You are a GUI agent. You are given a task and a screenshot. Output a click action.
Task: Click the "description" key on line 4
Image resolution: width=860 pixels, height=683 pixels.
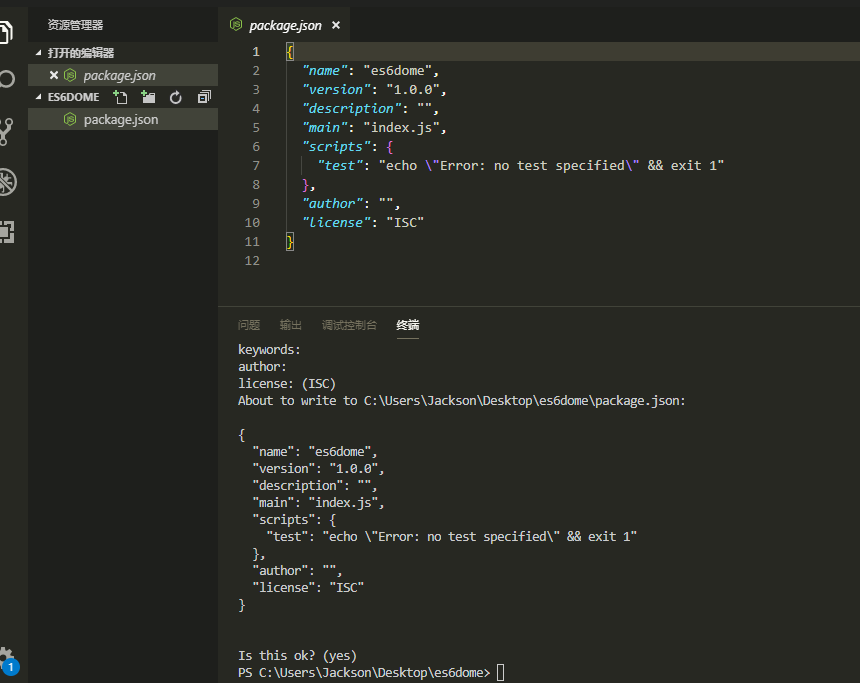[x=352, y=109]
